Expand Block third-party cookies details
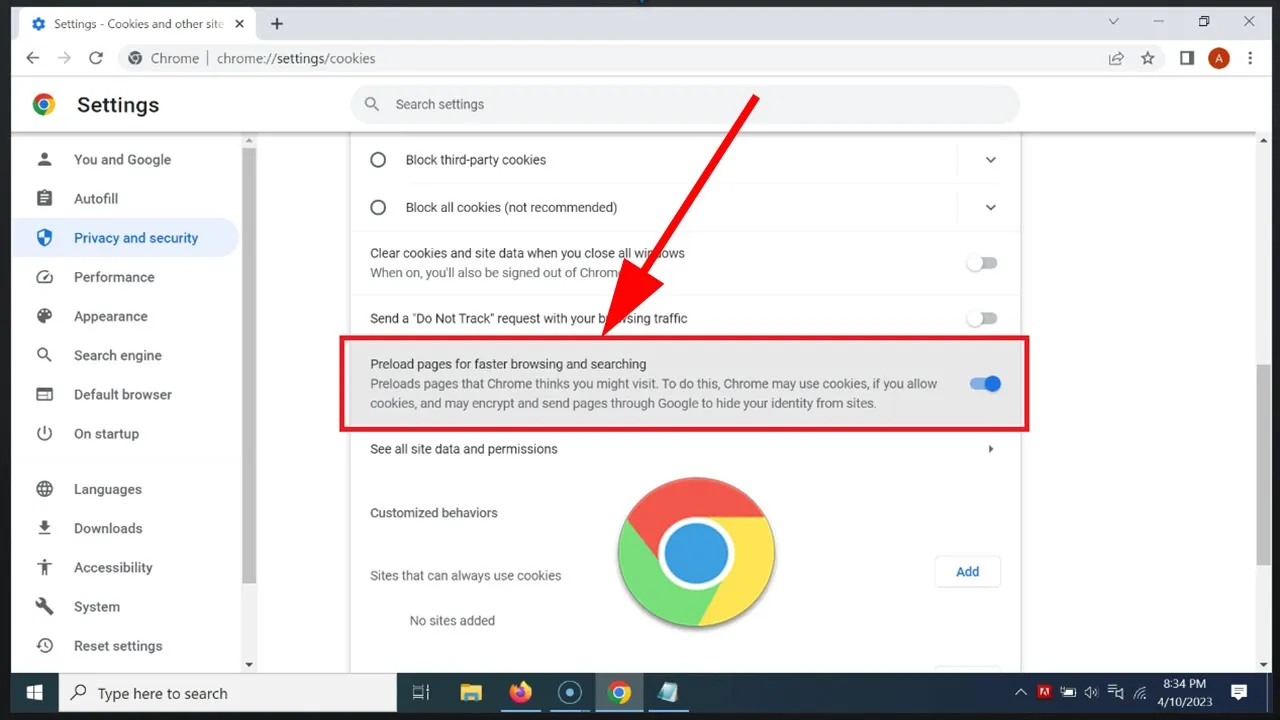The width and height of the screenshot is (1280, 720). pyautogui.click(x=991, y=160)
